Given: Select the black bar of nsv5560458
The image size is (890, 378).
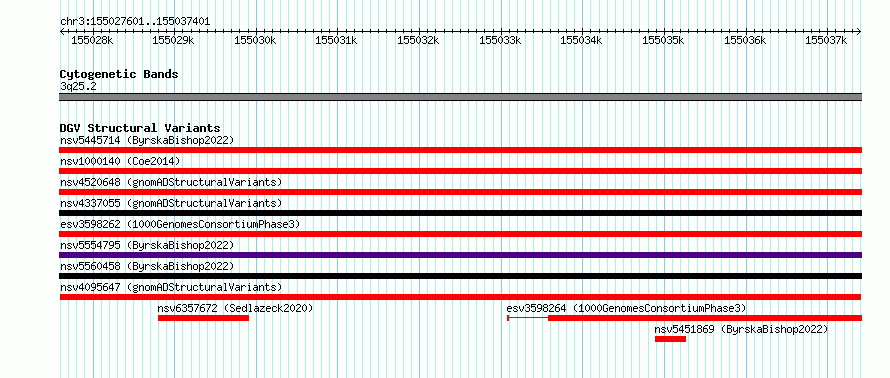Looking at the screenshot, I should [460, 276].
